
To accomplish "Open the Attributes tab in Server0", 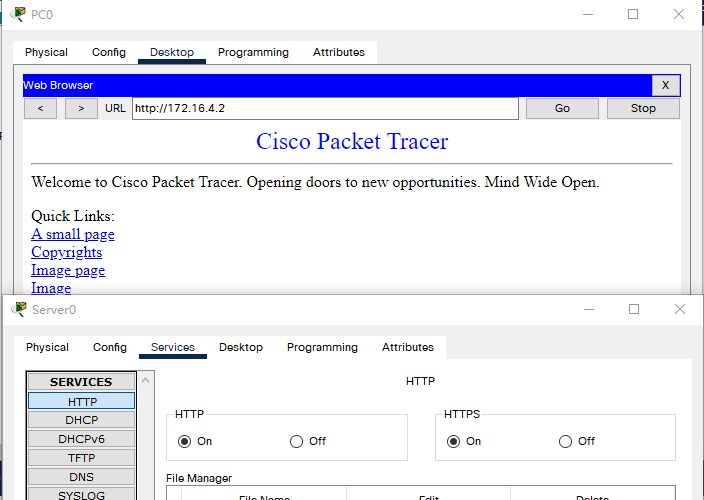I will coord(408,347).
